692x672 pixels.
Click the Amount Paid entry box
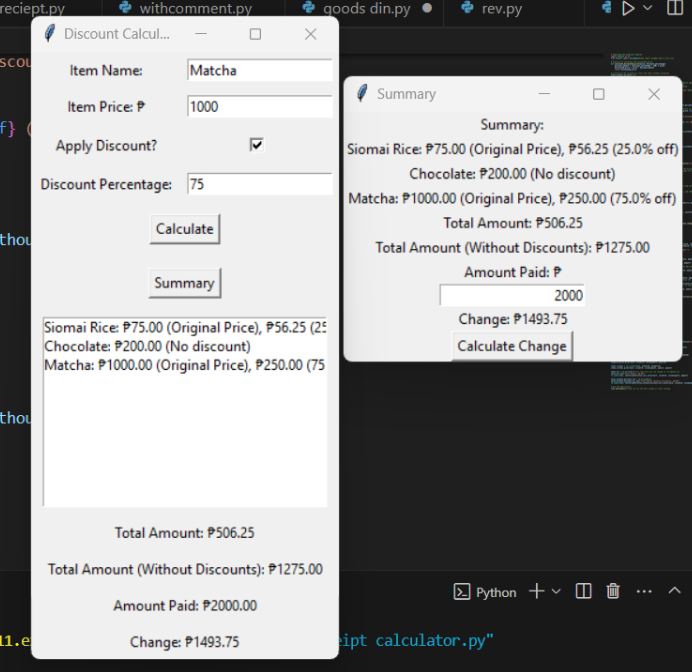pos(511,295)
